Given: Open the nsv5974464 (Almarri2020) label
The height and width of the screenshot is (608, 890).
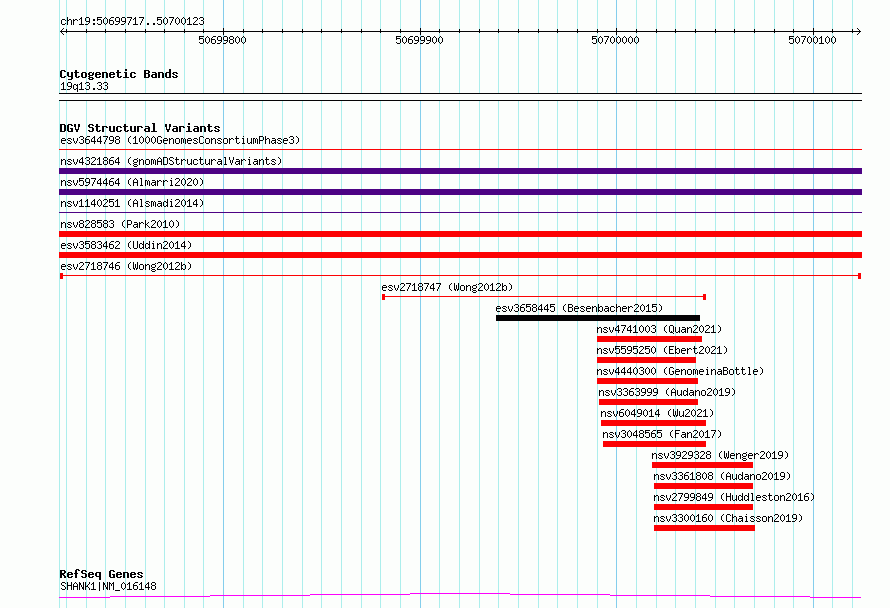Looking at the screenshot, I should (132, 182).
